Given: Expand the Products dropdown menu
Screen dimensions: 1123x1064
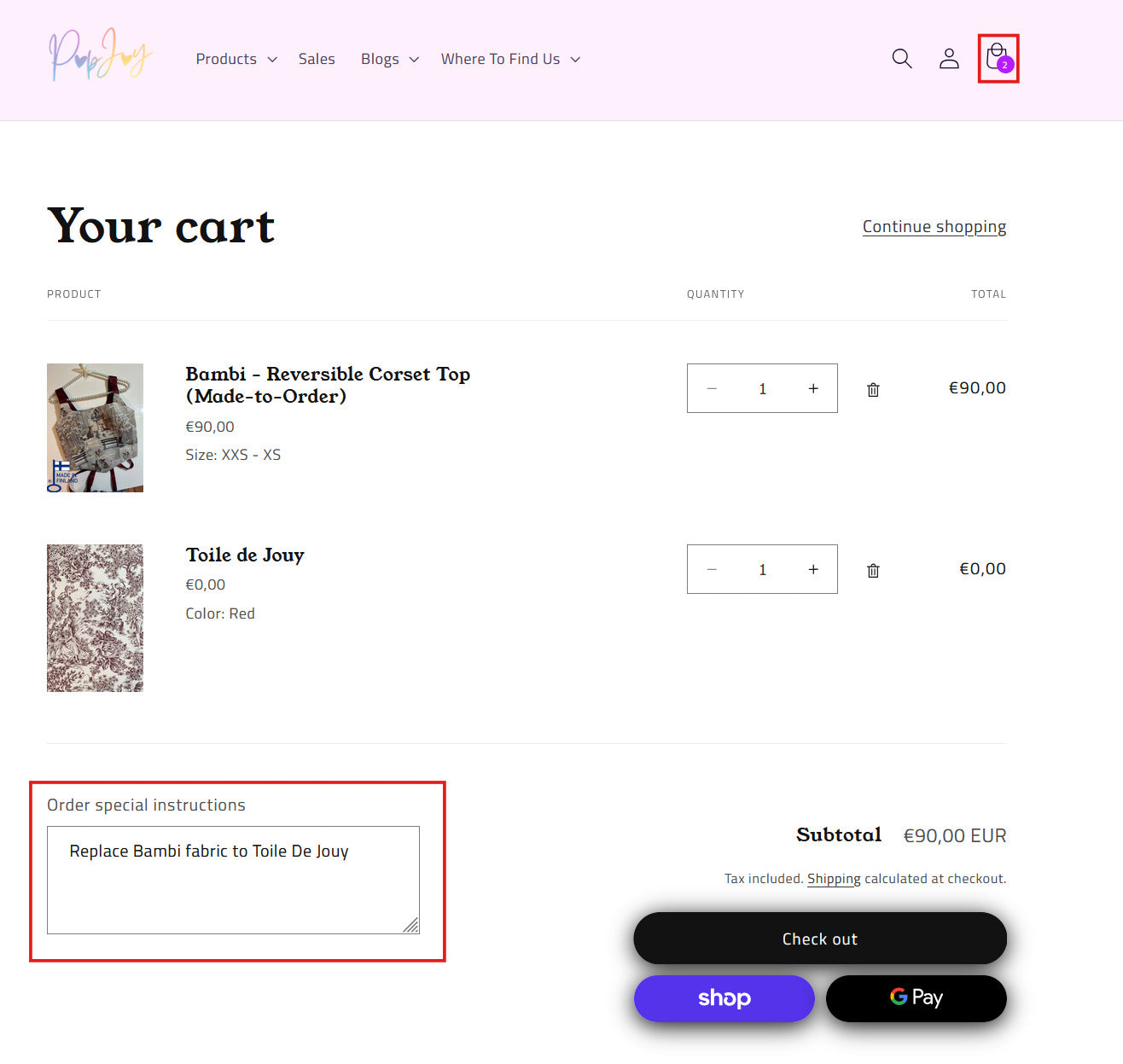Looking at the screenshot, I should point(236,59).
